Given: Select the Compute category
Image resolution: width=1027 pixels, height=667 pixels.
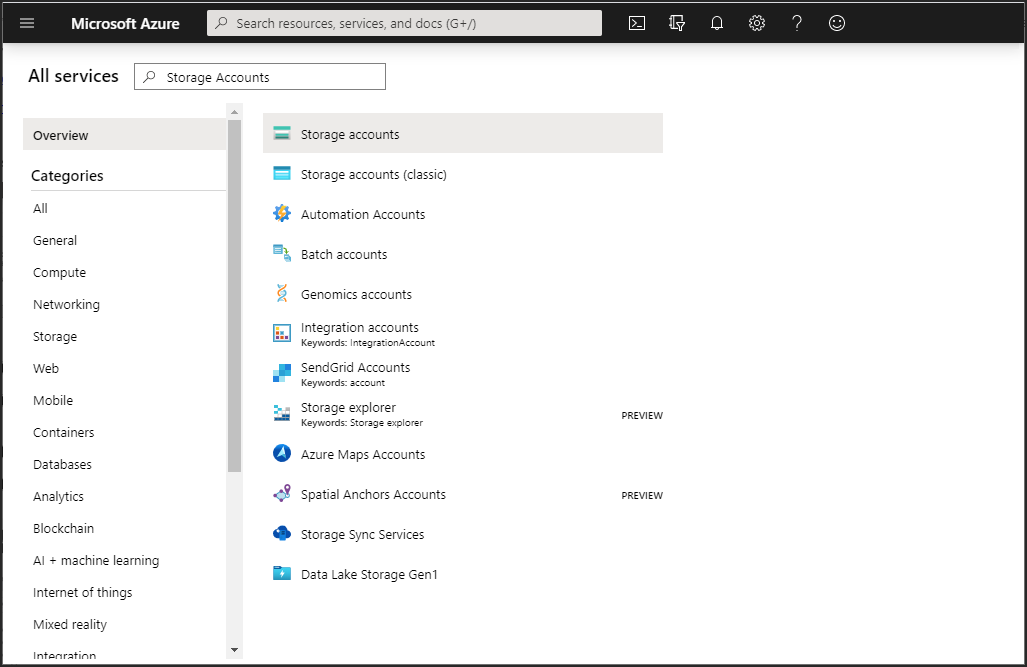Looking at the screenshot, I should click(x=60, y=273).
